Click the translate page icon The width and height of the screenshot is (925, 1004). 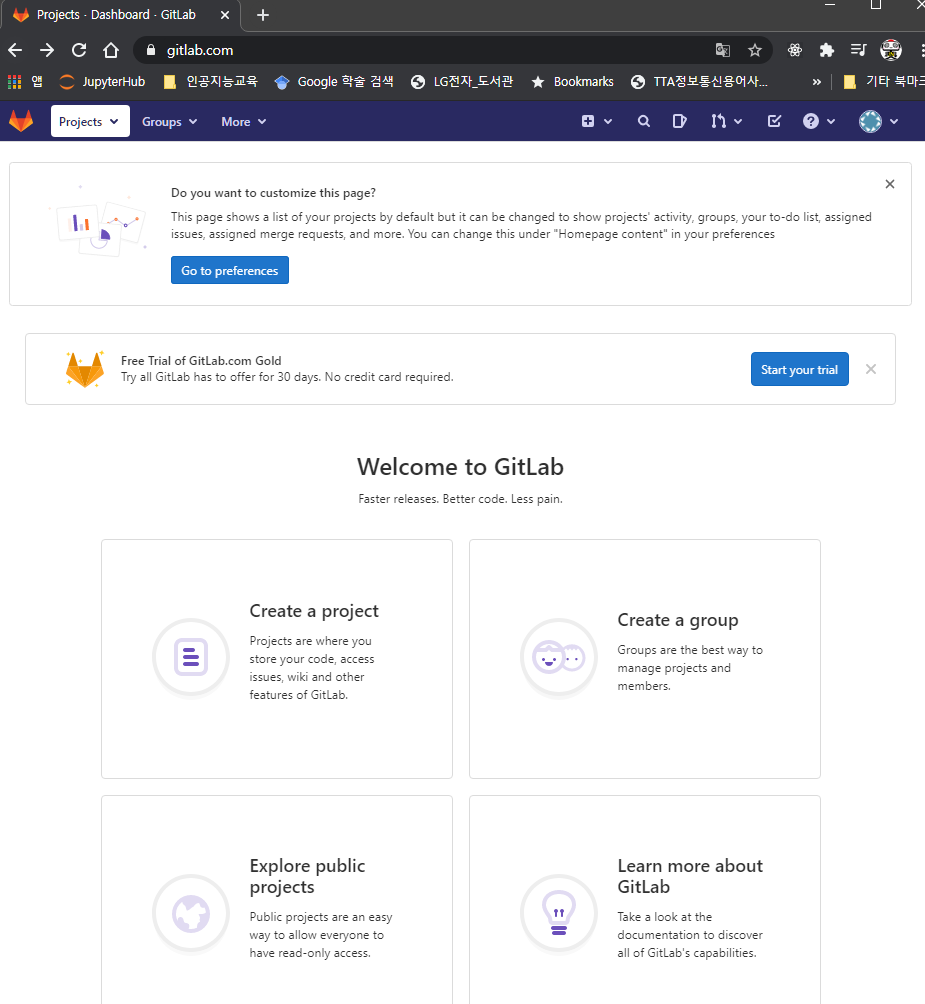(723, 50)
